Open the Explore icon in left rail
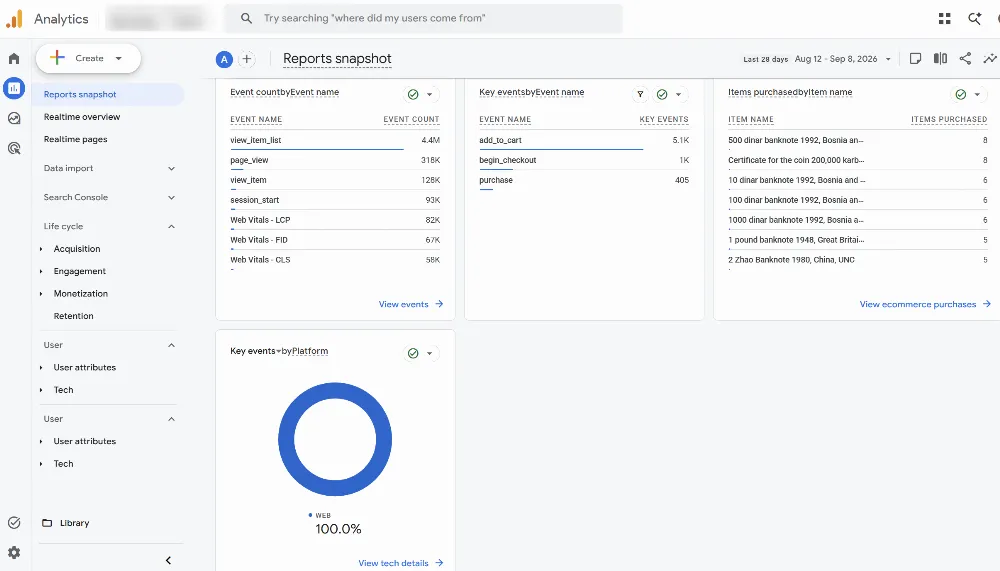Viewport: 1000px width, 571px height. click(x=14, y=118)
